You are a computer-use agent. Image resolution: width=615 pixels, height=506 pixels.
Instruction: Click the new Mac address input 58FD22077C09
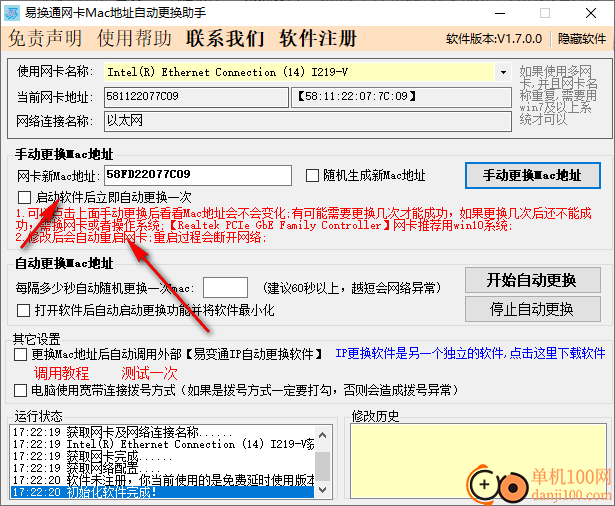pos(198,175)
